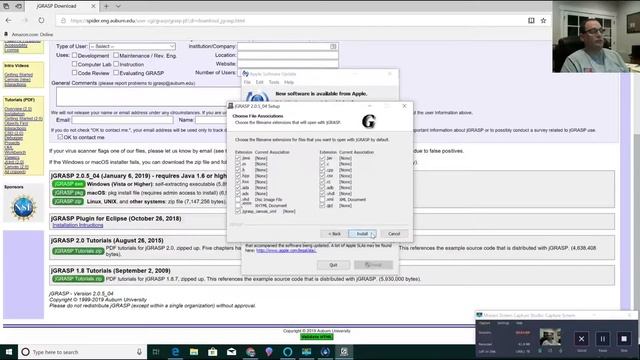Open Edit menu in Apple Software Update
This screenshot has height=360, width=640.
tap(260, 82)
